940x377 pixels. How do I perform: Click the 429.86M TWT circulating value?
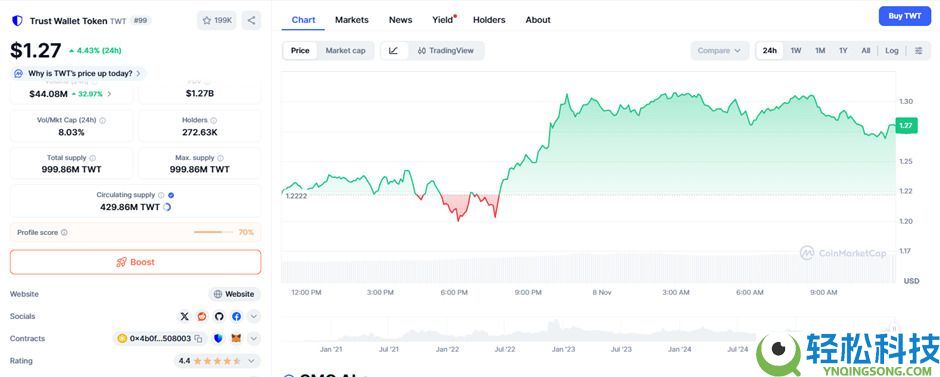click(x=130, y=207)
